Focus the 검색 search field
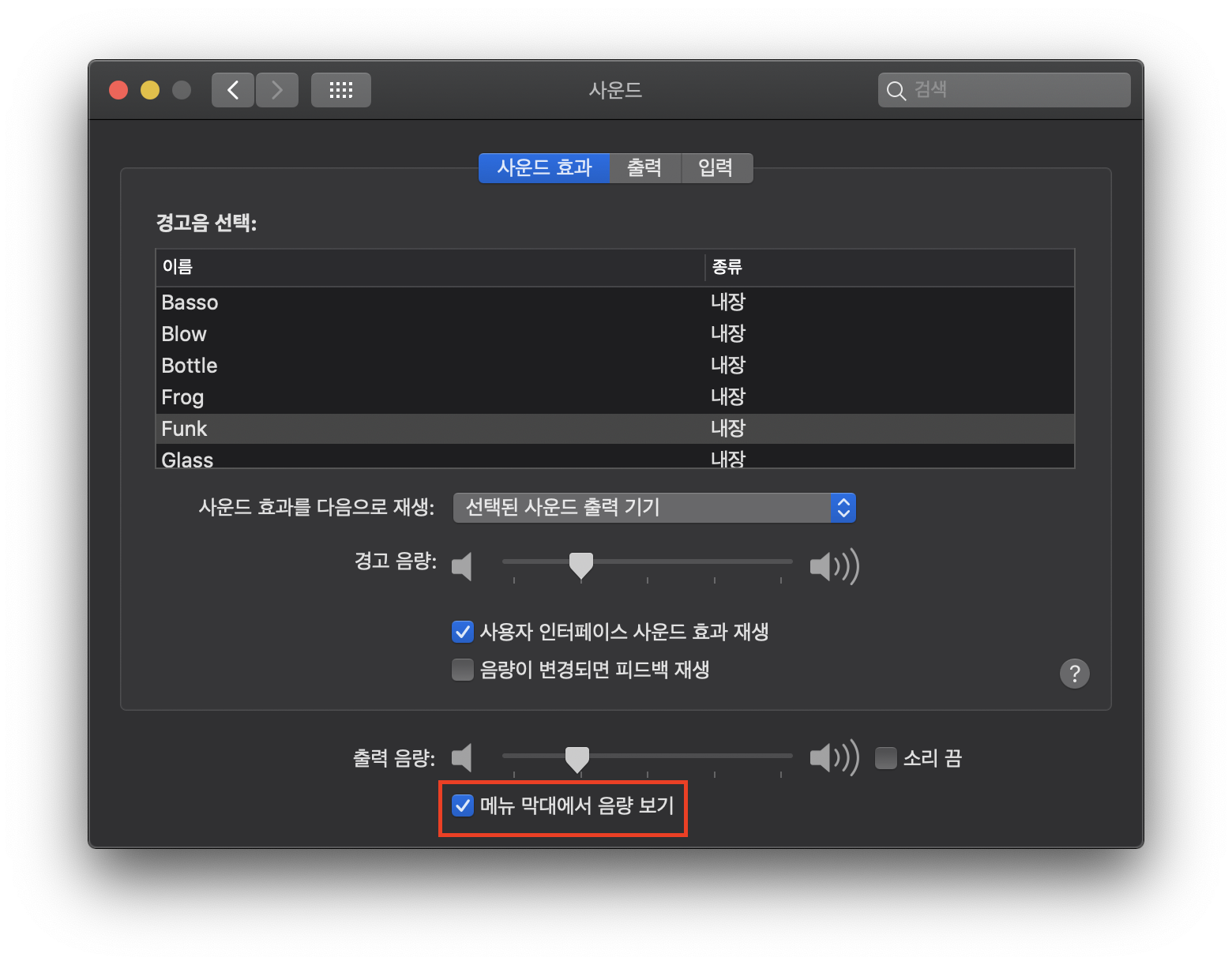Screen dimensions: 1232x965 (1005, 90)
